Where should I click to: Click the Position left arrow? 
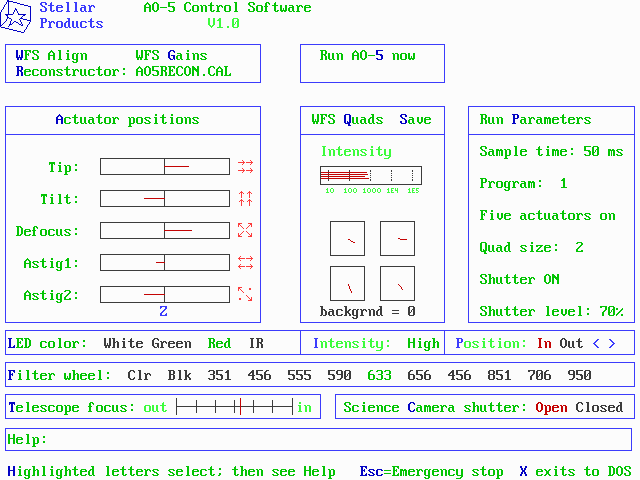pyautogui.click(x=596, y=343)
